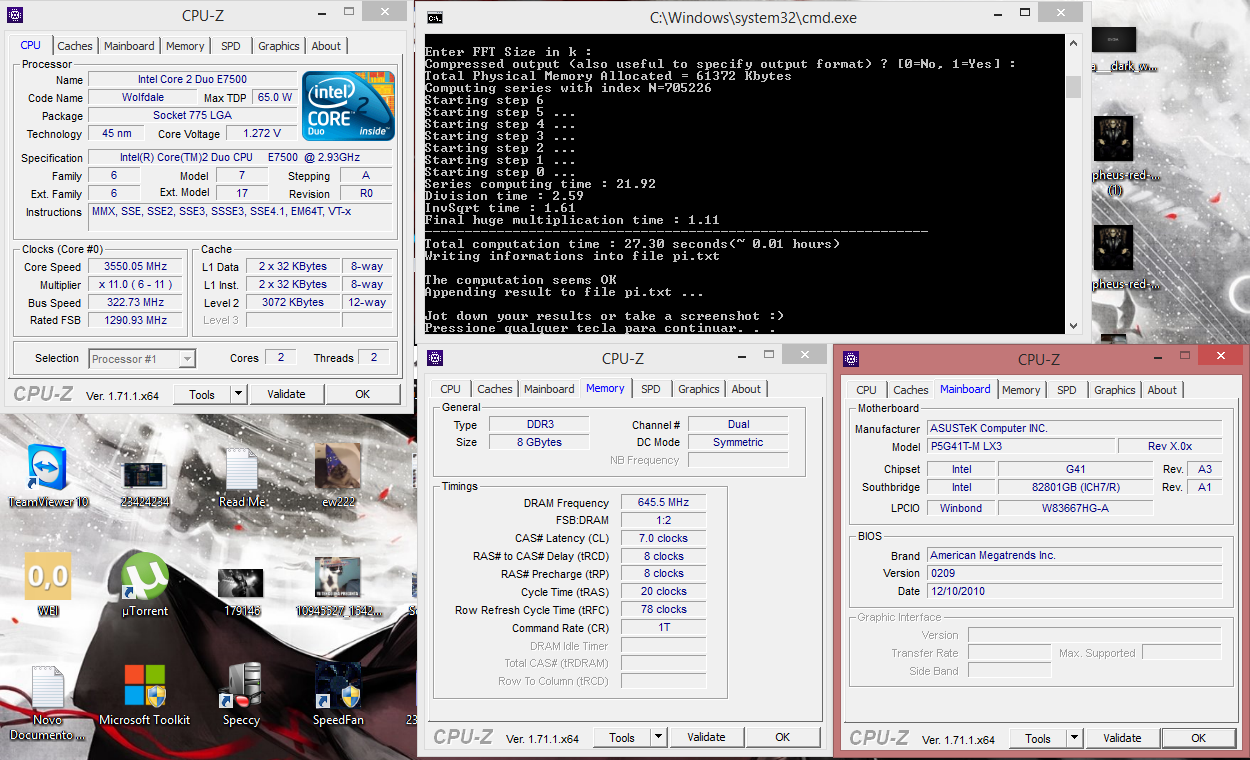Click the WEI desktop icon
The image size is (1250, 760).
(48, 576)
